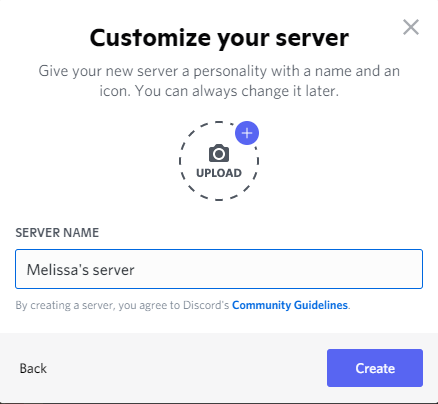Click the subtitle text about personality

219,81
